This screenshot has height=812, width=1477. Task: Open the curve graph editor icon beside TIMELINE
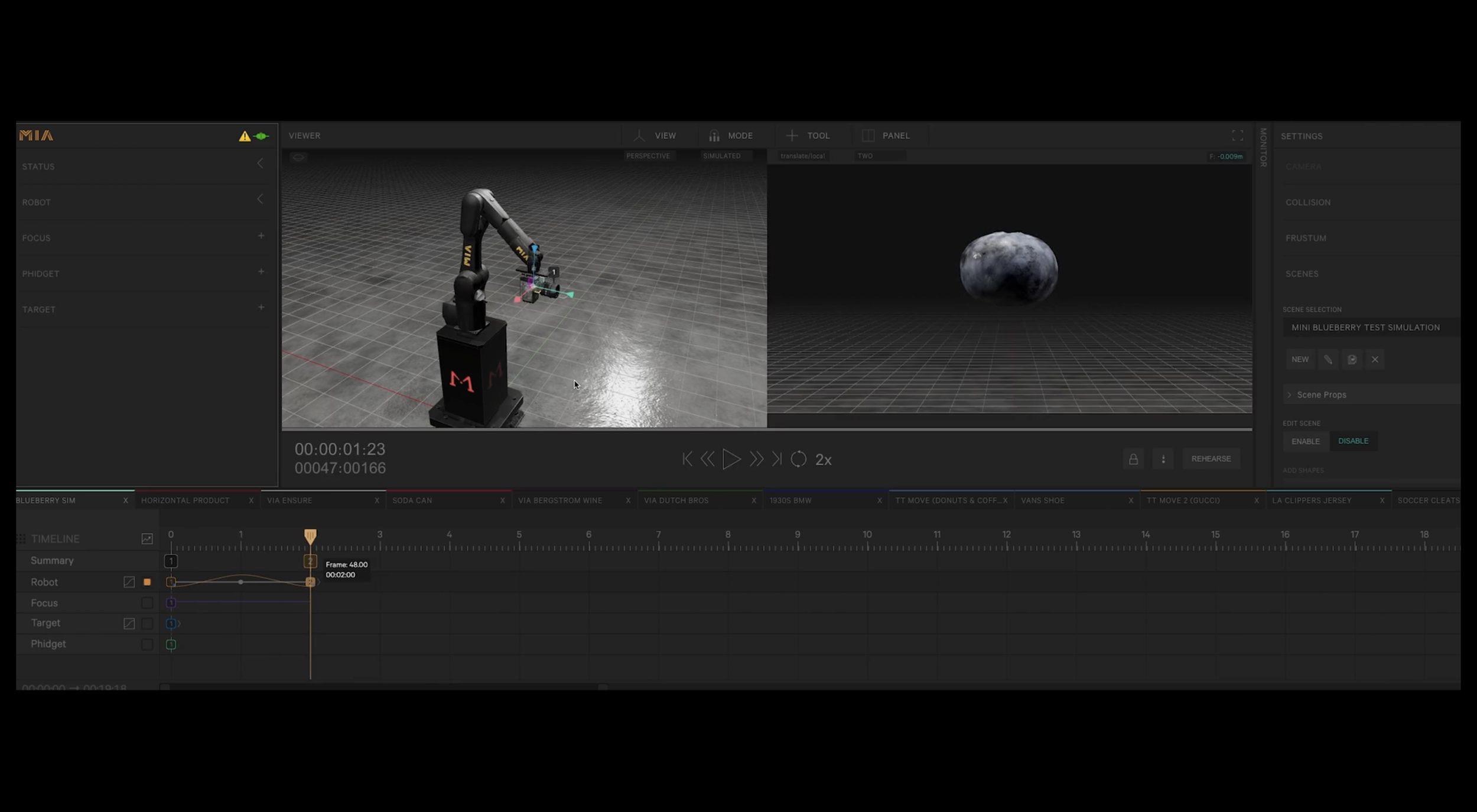[147, 539]
